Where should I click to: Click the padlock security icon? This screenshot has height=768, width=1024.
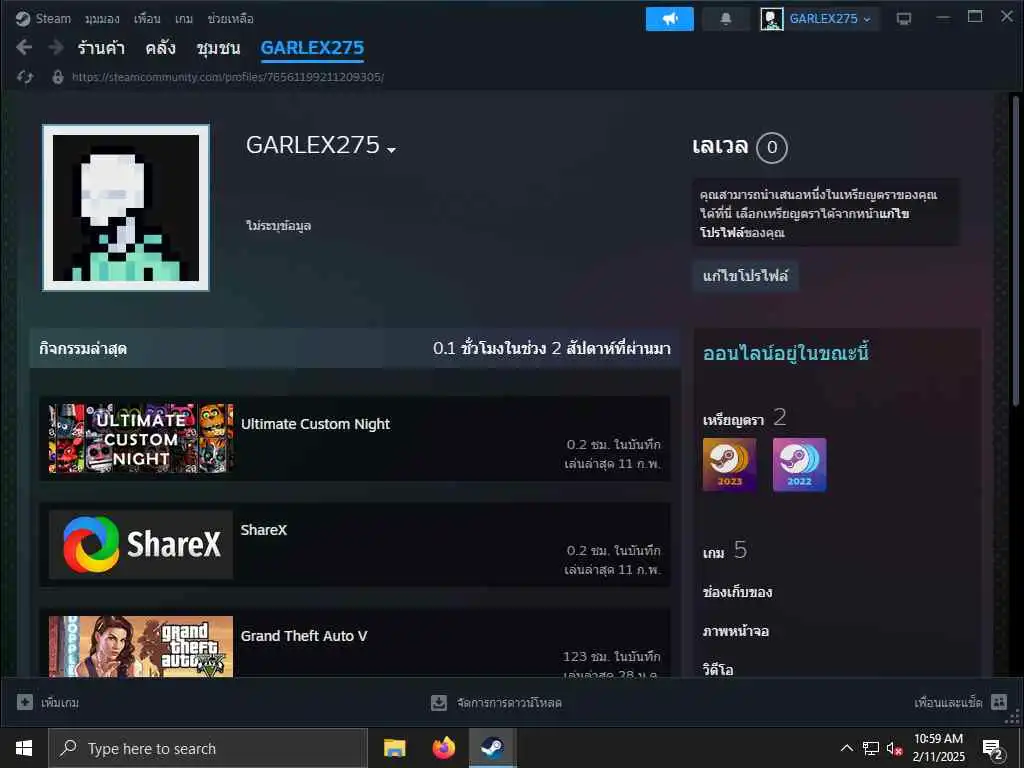click(57, 77)
